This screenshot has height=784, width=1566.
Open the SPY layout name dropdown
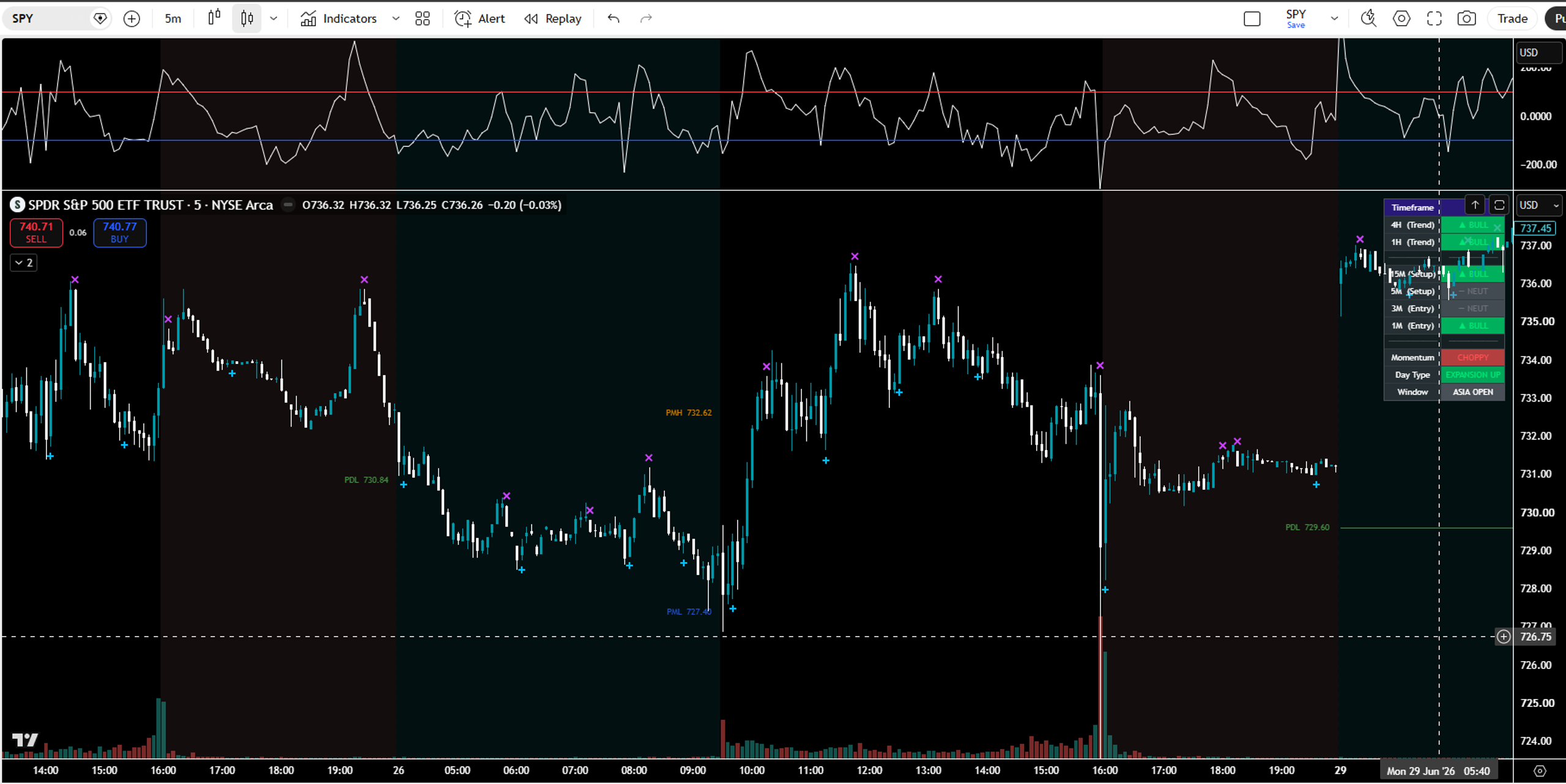(1334, 19)
